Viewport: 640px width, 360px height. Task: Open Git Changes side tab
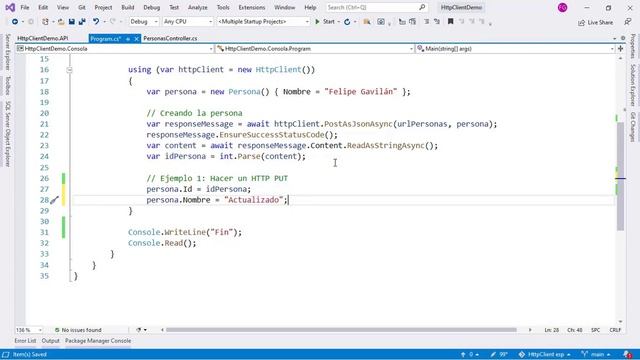(633, 127)
